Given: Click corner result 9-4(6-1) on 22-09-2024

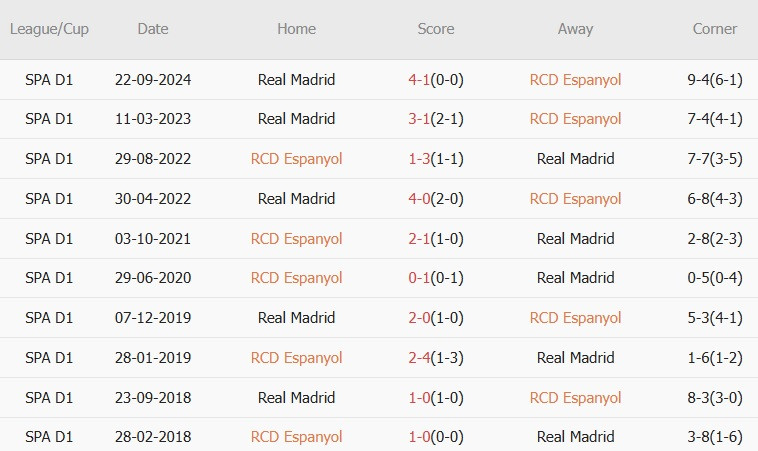Looking at the screenshot, I should point(714,80).
